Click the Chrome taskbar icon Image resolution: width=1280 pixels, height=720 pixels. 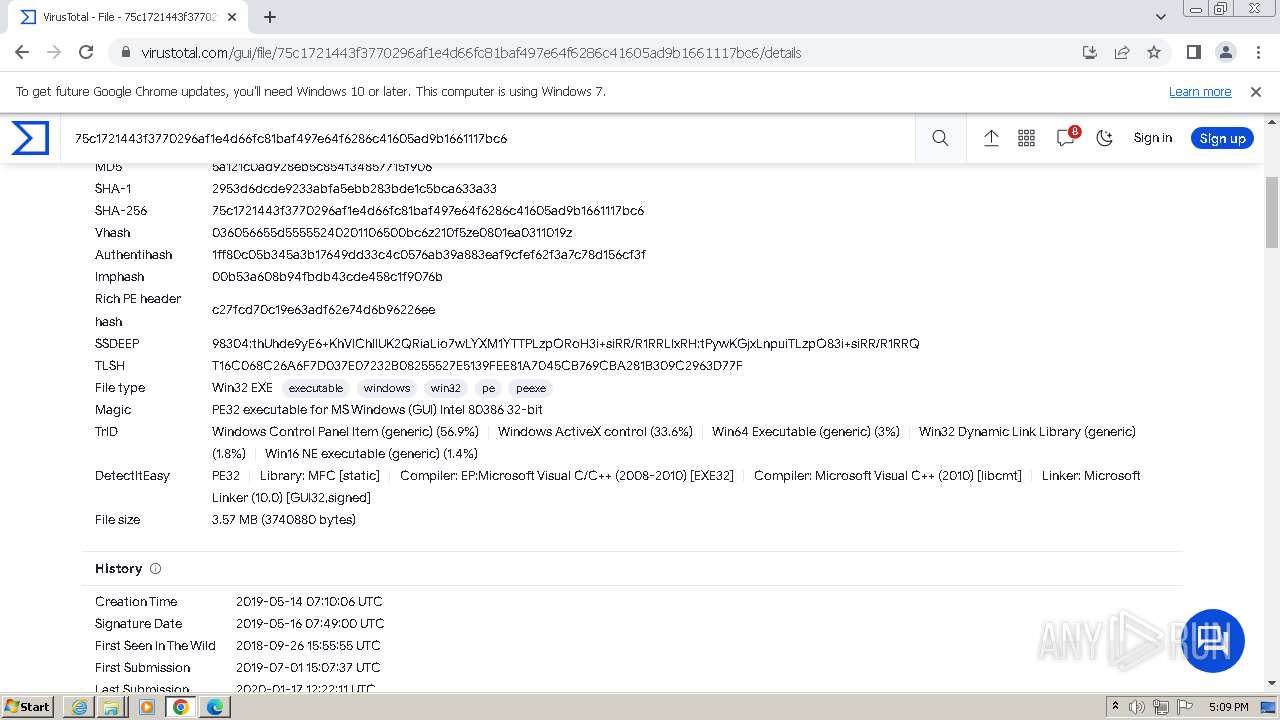180,707
